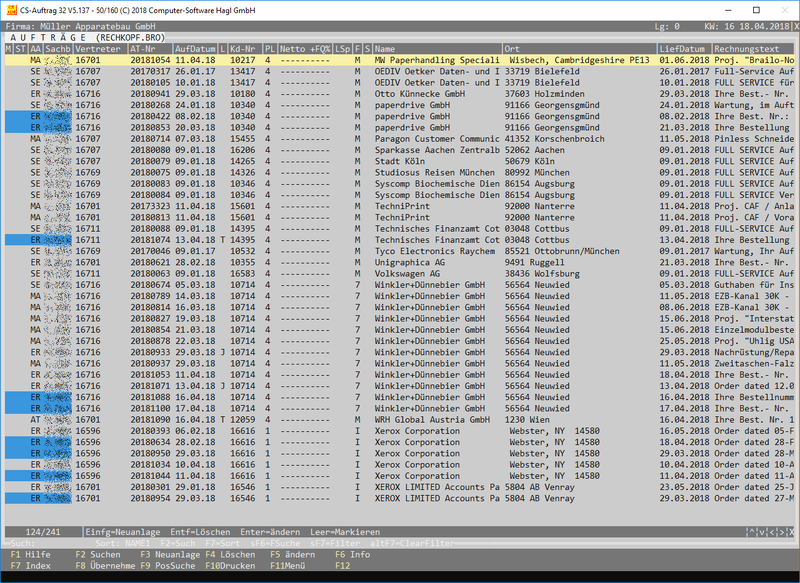Click the 'LiefDatum' column header
The width and height of the screenshot is (800, 583).
click(683, 48)
